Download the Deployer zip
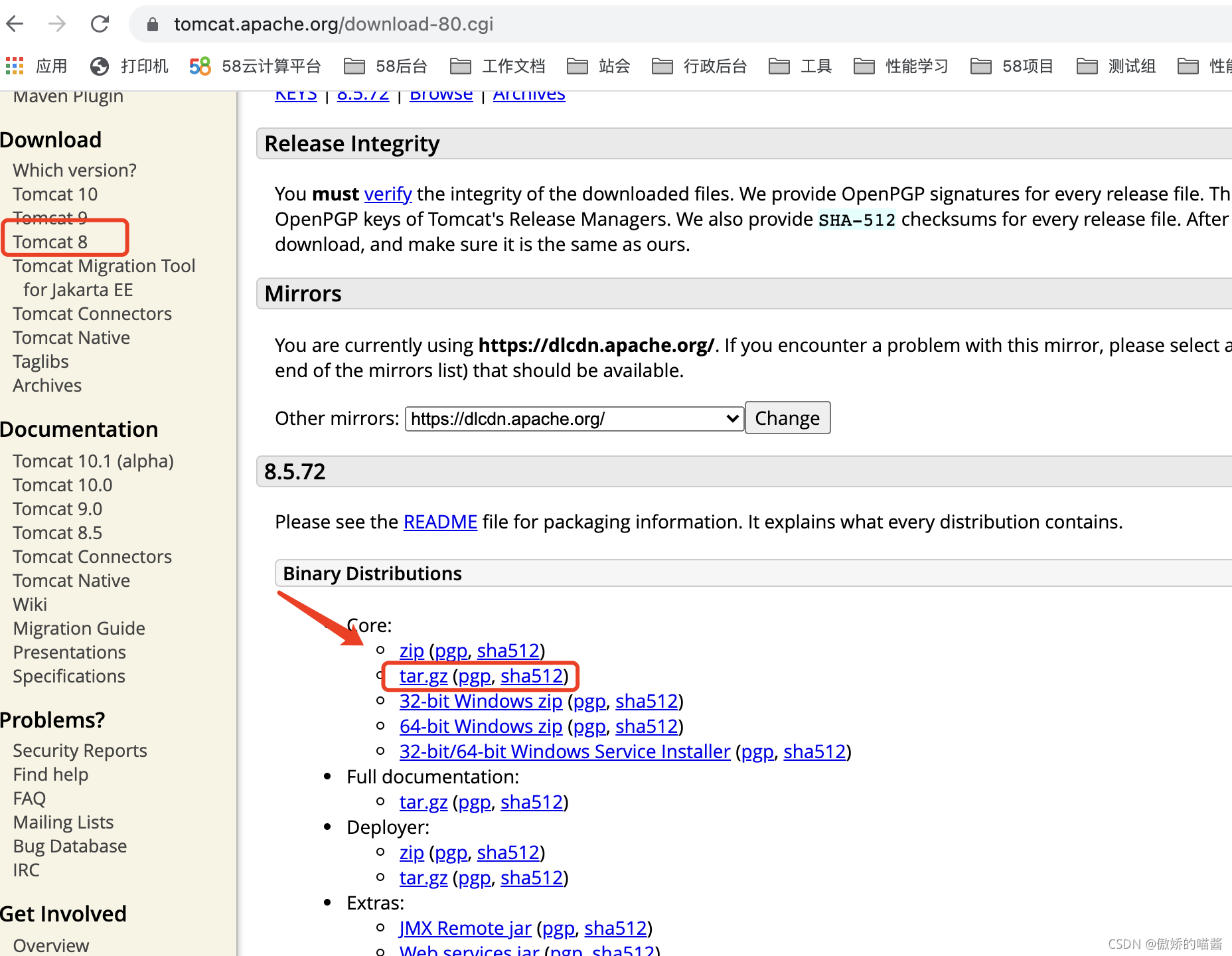 (412, 852)
